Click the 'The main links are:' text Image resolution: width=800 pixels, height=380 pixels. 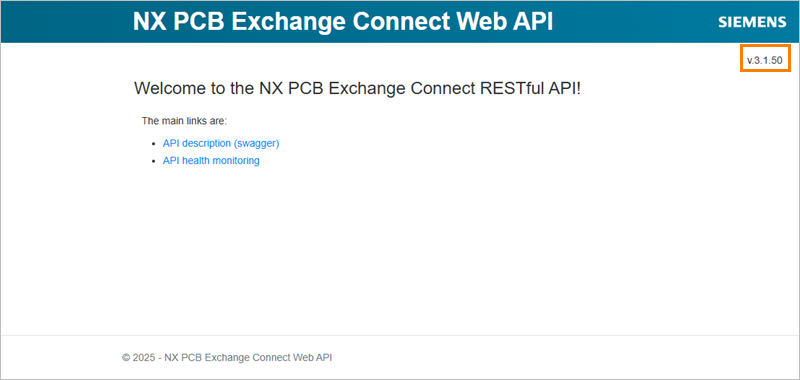point(184,121)
